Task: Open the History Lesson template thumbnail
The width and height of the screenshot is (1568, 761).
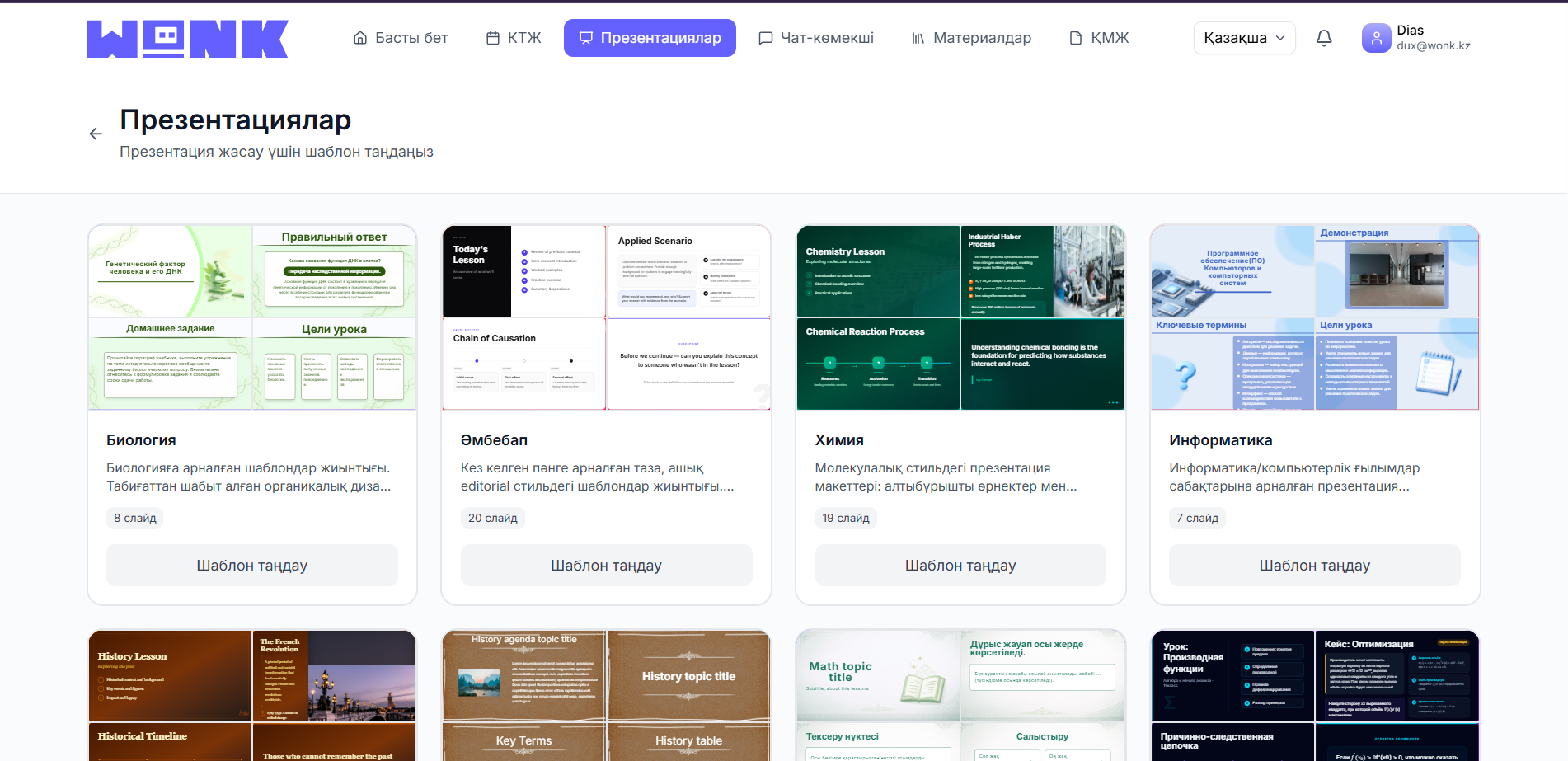Action: pos(252,695)
